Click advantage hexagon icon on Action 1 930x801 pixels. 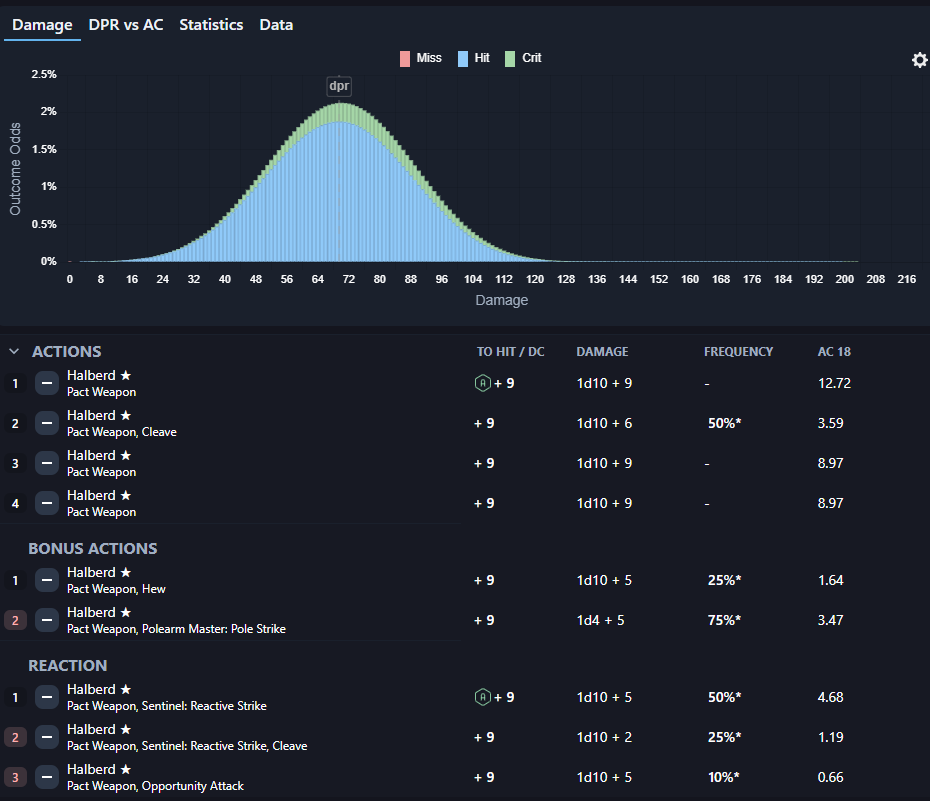click(x=481, y=383)
